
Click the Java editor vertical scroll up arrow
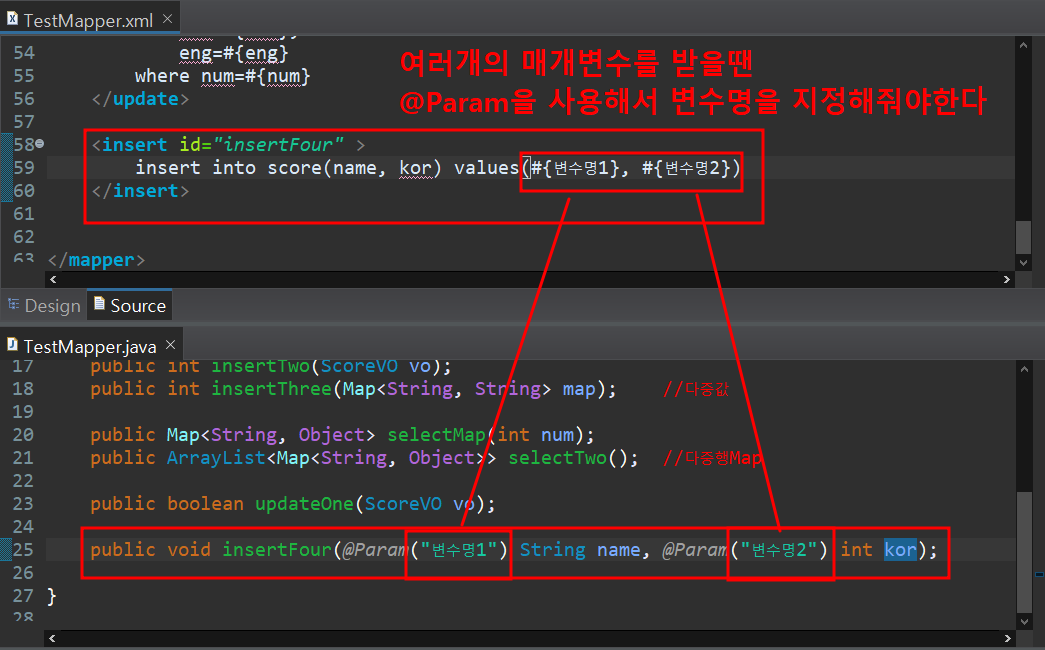pos(1024,369)
